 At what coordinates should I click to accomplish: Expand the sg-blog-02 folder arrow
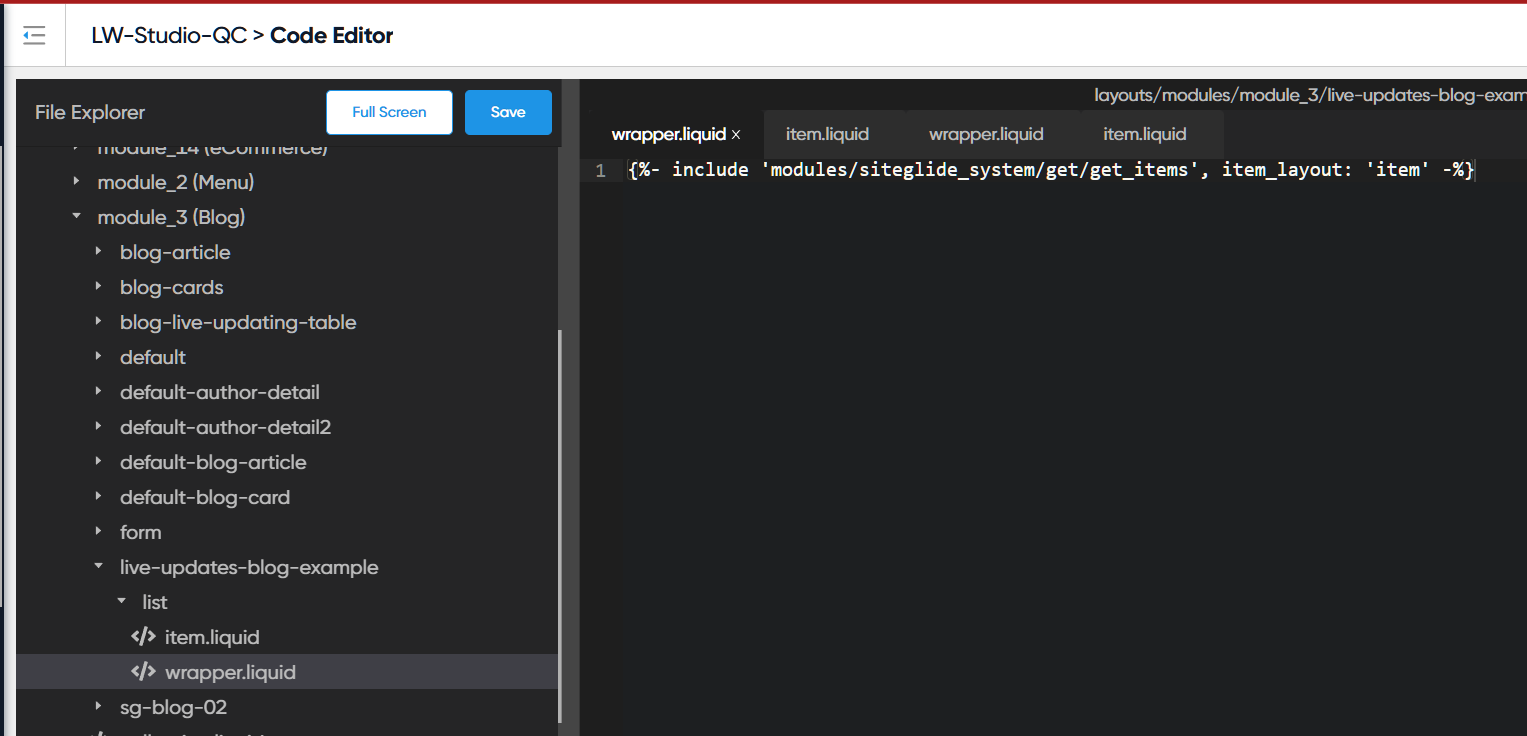[x=99, y=707]
